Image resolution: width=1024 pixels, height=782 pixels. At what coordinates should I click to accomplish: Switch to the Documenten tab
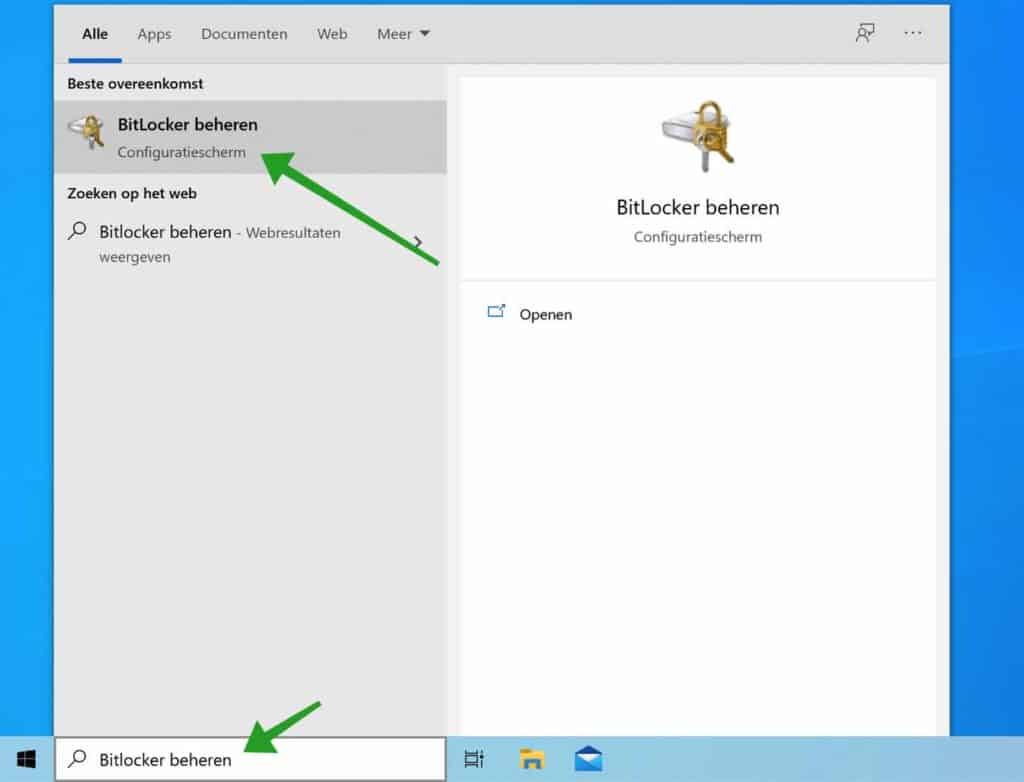244,34
